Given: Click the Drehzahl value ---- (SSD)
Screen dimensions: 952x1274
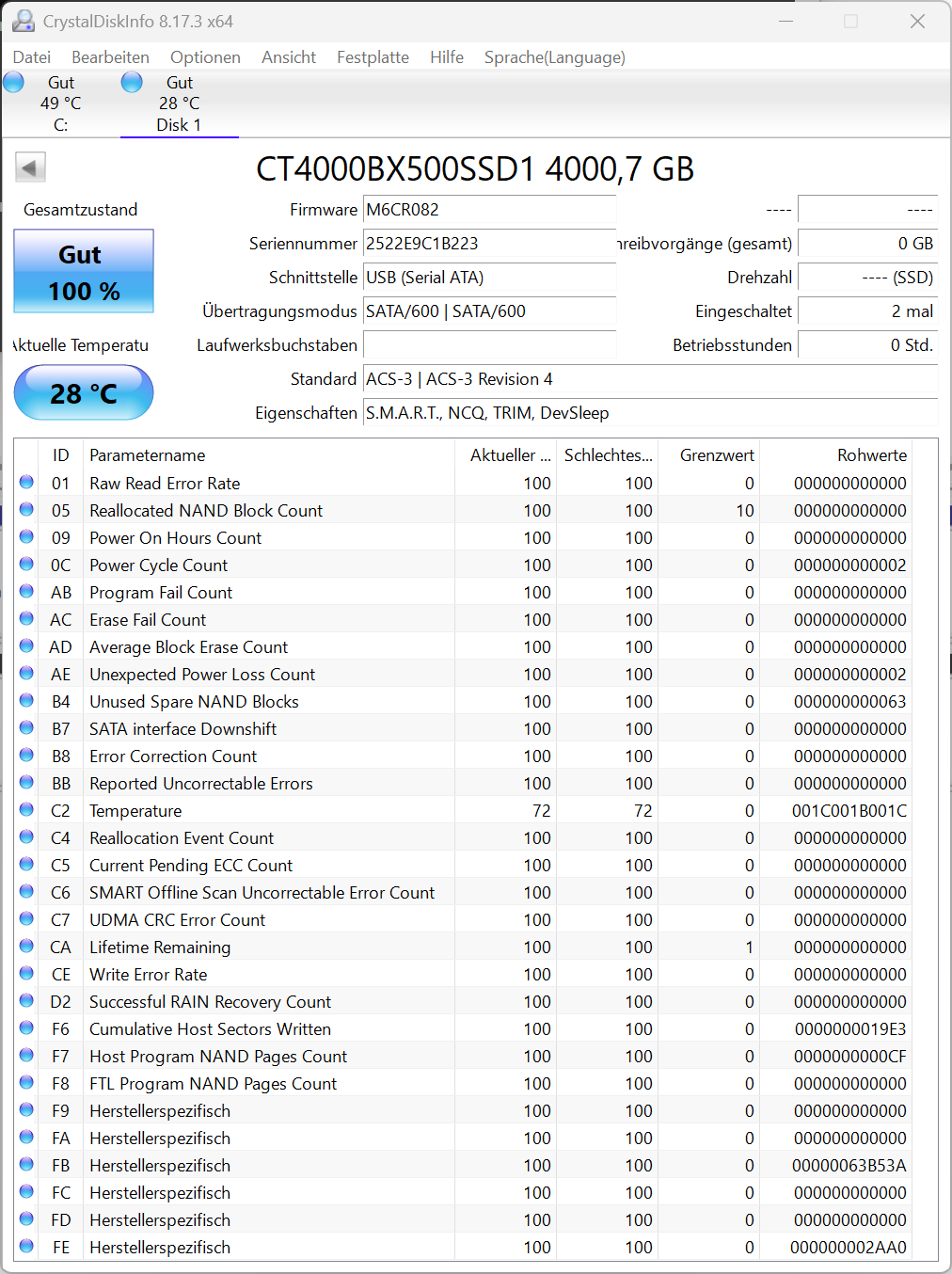Looking at the screenshot, I should 867,278.
